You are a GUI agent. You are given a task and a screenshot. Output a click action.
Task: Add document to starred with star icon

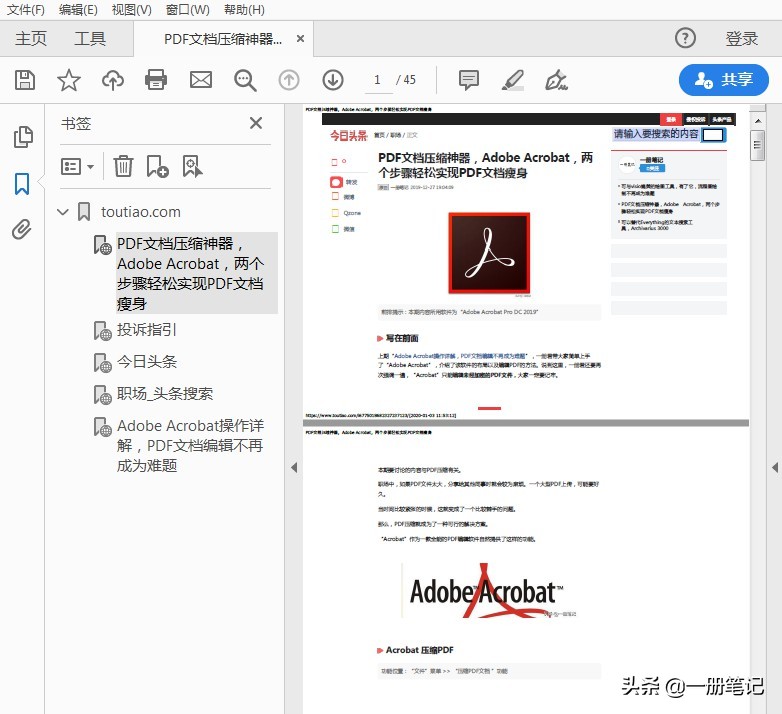click(x=69, y=80)
